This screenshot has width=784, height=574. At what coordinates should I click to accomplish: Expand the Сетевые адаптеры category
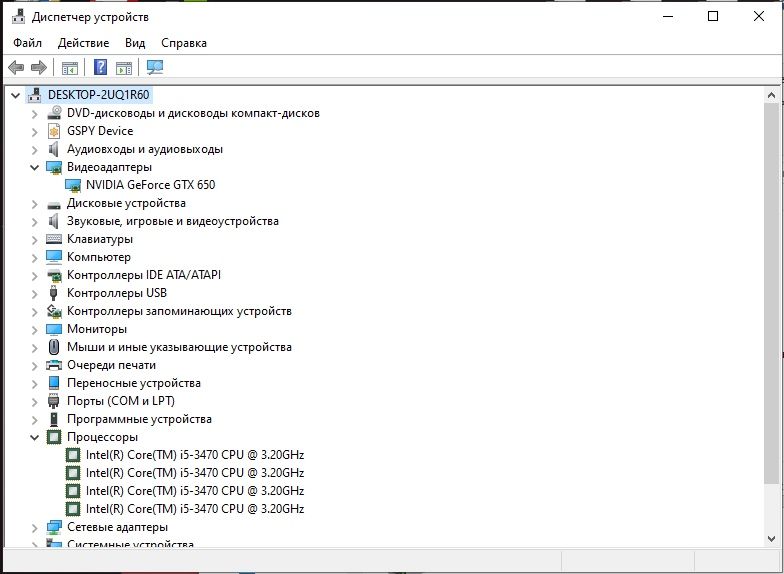pyautogui.click(x=34, y=528)
